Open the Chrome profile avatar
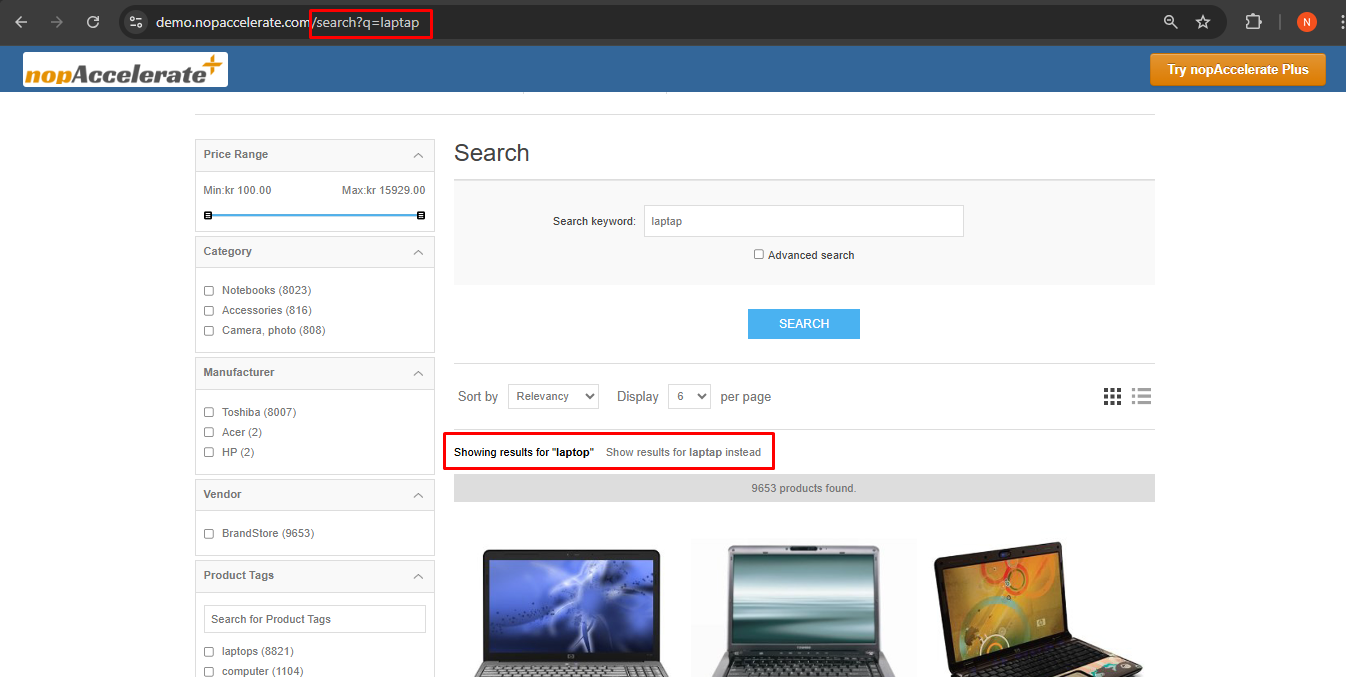The width and height of the screenshot is (1346, 677). [1306, 22]
